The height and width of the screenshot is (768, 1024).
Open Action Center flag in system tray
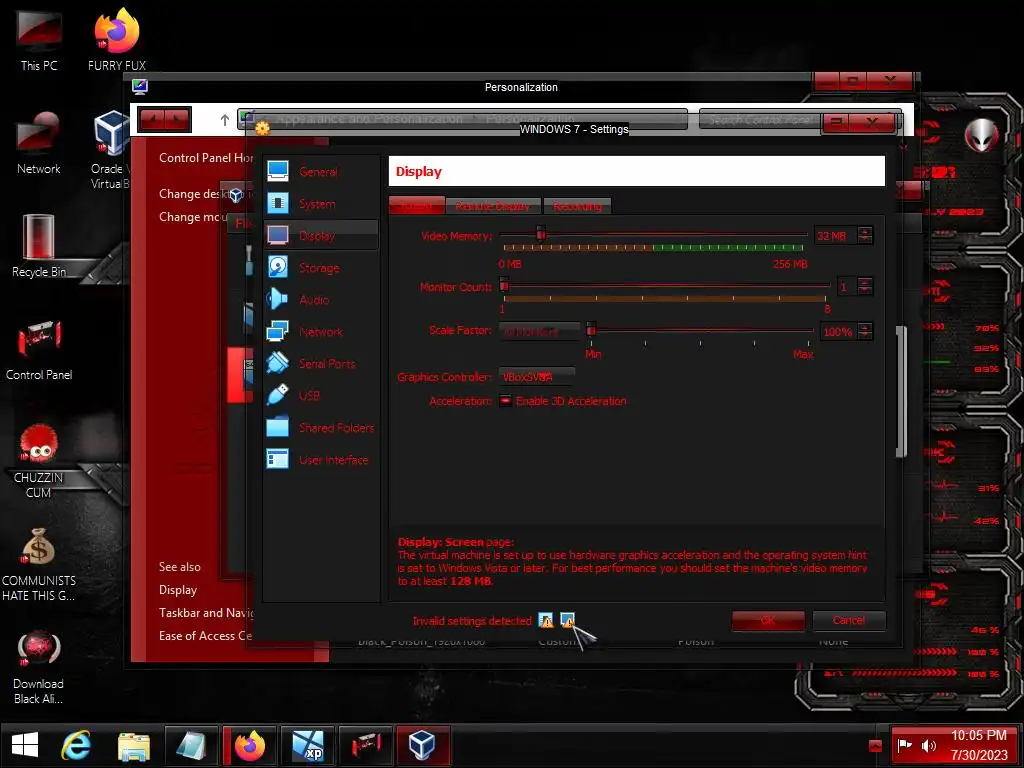pyautogui.click(x=904, y=745)
